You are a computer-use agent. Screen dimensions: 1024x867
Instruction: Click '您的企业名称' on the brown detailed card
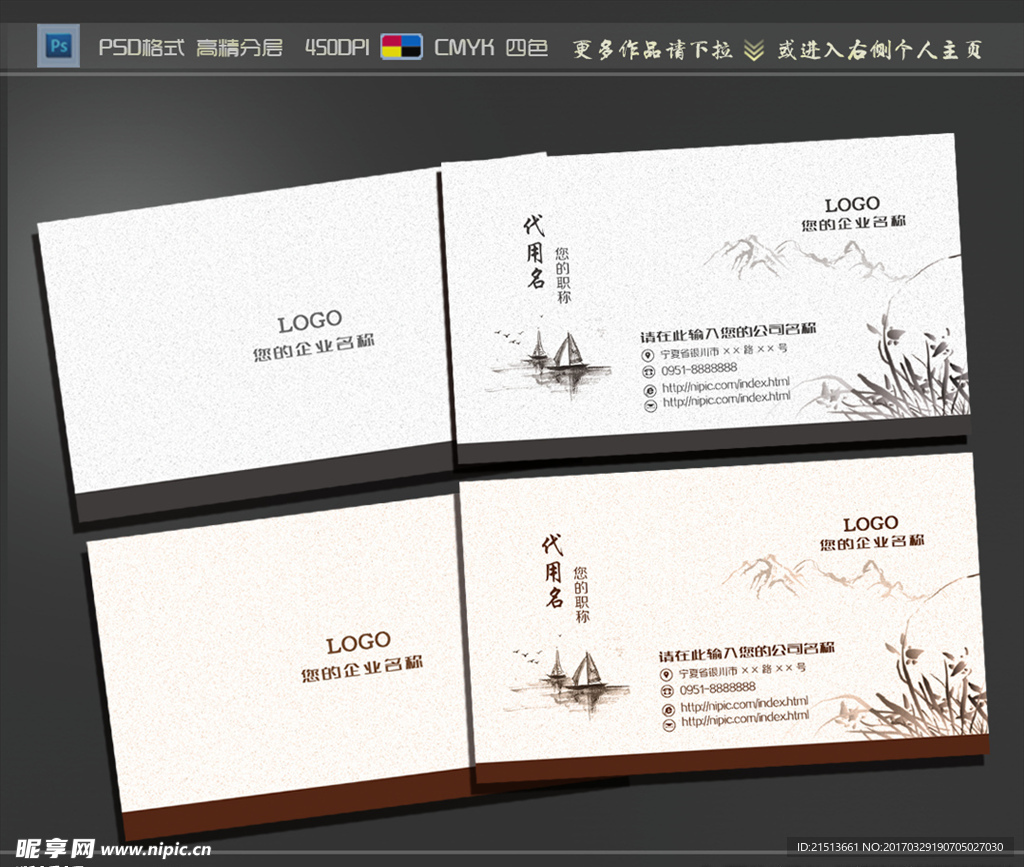872,543
